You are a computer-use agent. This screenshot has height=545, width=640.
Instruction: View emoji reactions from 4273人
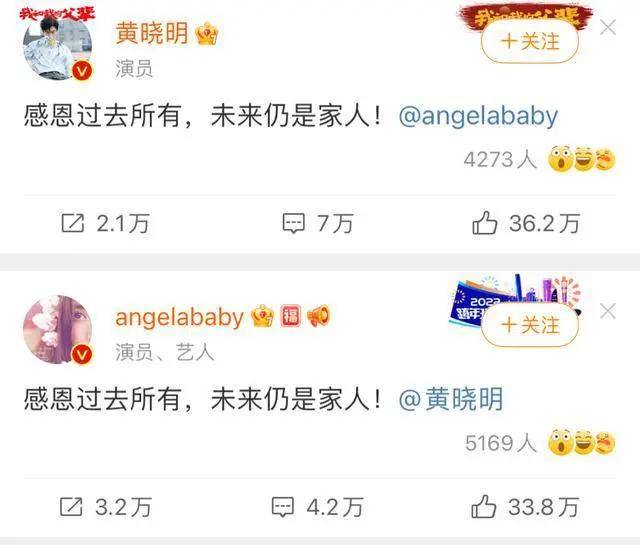(539, 158)
